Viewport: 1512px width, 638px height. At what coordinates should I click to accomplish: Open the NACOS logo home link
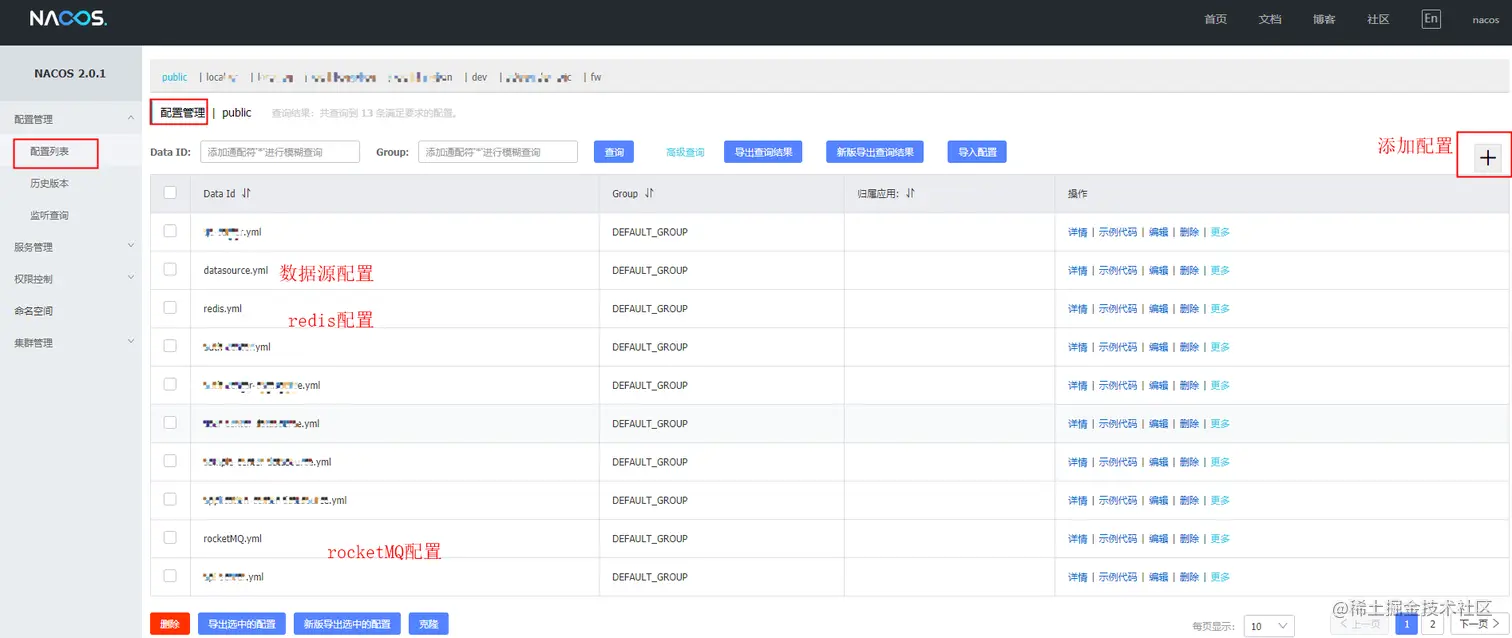coord(67,19)
